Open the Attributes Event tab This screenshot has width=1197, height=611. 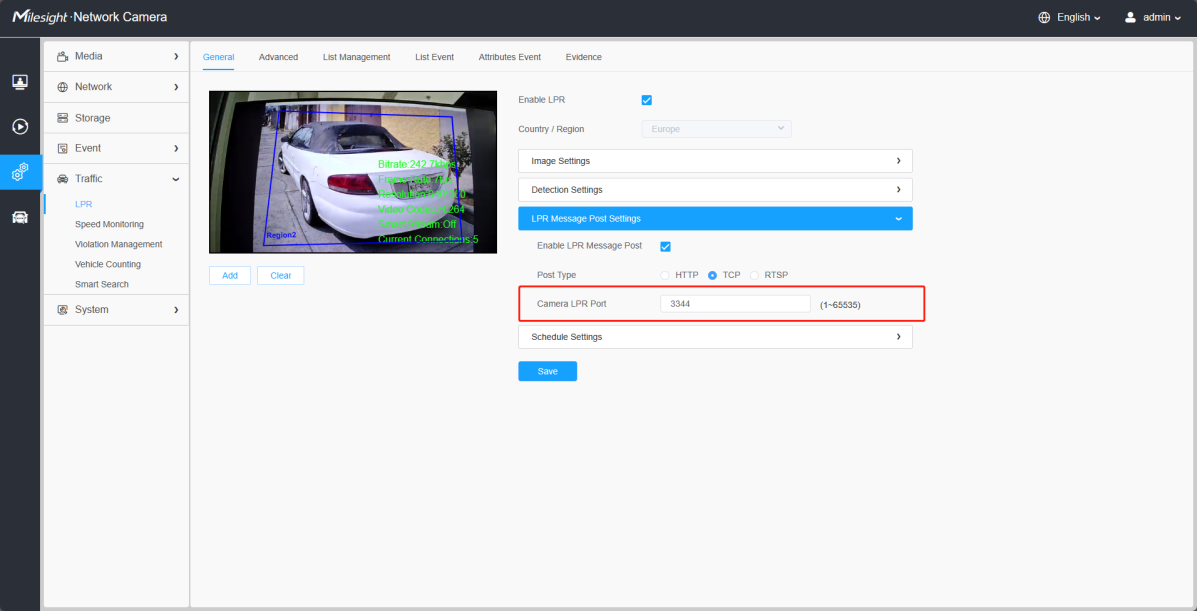point(510,57)
